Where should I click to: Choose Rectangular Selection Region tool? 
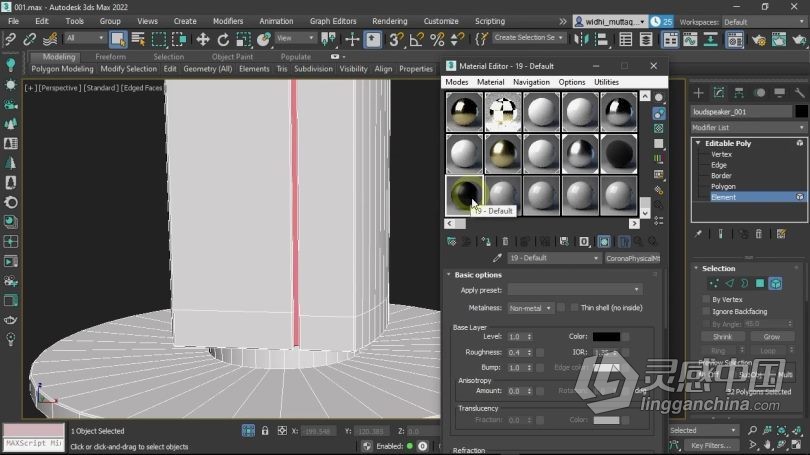click(x=159, y=39)
